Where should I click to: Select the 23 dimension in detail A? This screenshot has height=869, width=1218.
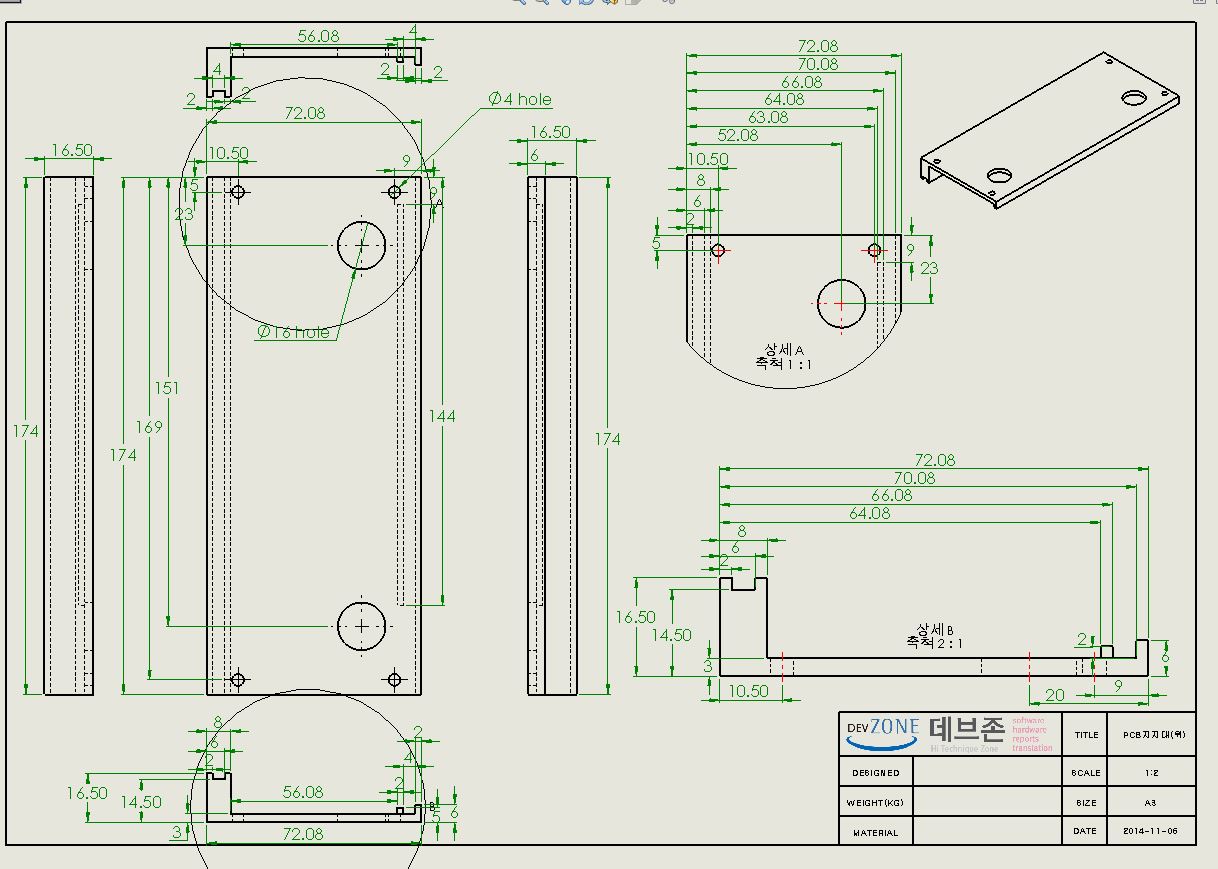coord(929,268)
